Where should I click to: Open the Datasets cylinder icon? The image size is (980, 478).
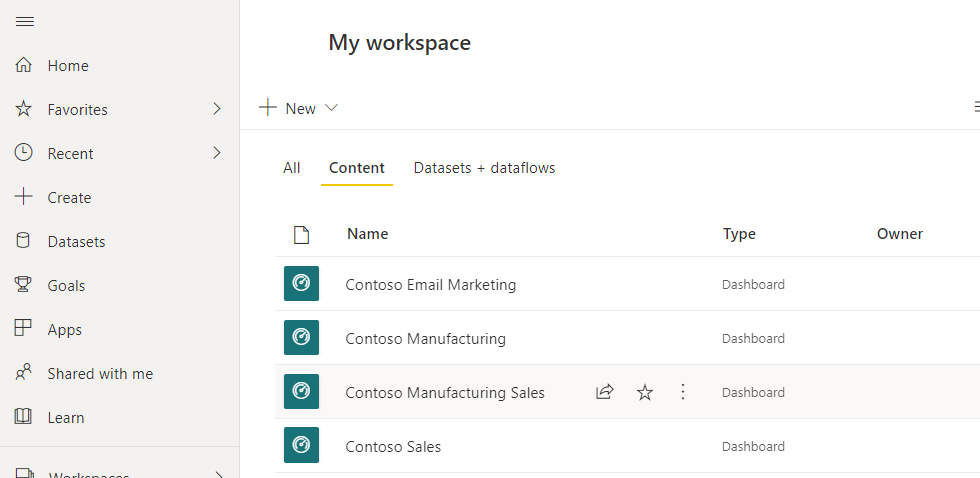click(x=25, y=242)
